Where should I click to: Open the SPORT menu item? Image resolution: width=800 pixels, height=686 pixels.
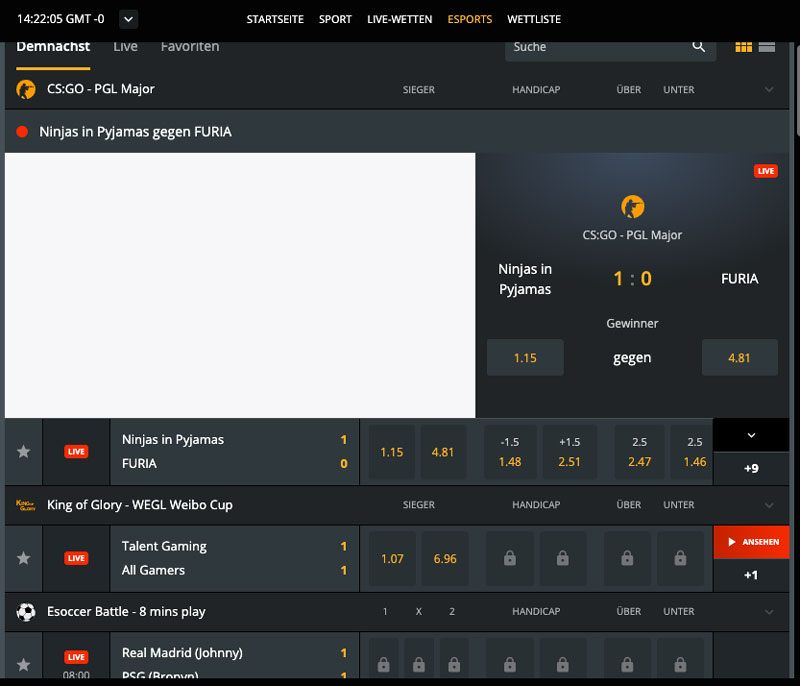[x=335, y=19]
